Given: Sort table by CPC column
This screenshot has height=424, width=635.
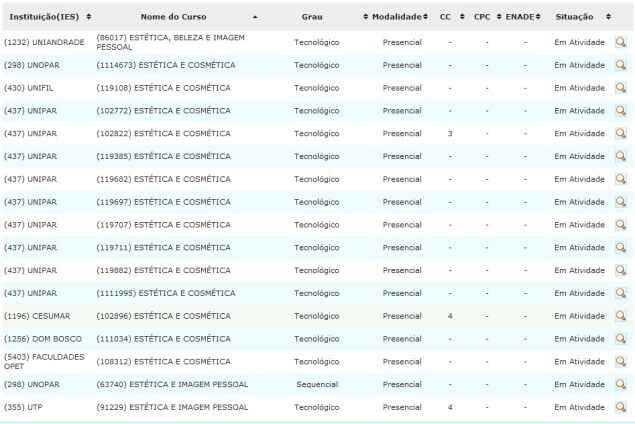Looking at the screenshot, I should 499,17.
